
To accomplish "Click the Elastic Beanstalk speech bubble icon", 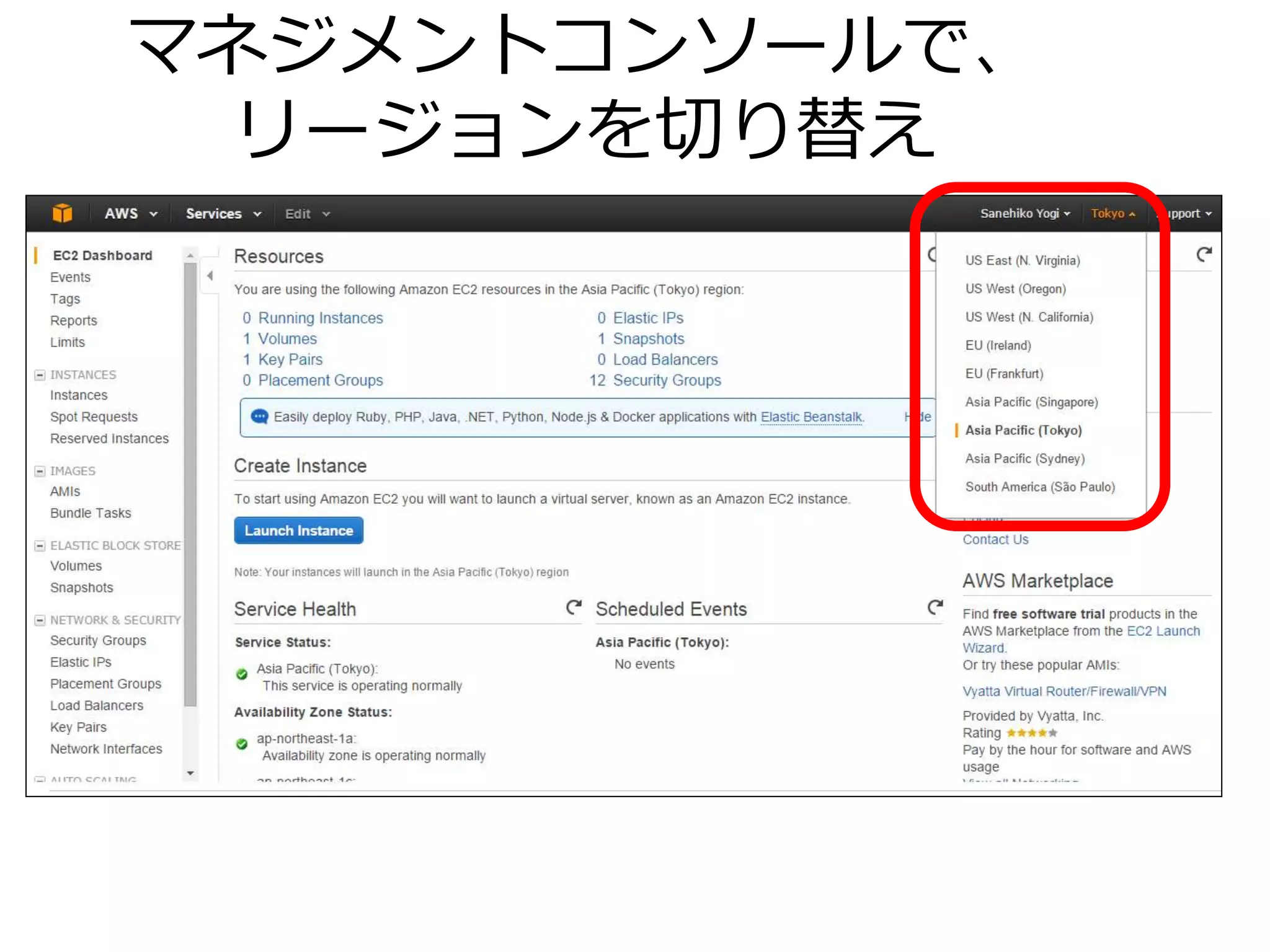I will click(x=259, y=416).
